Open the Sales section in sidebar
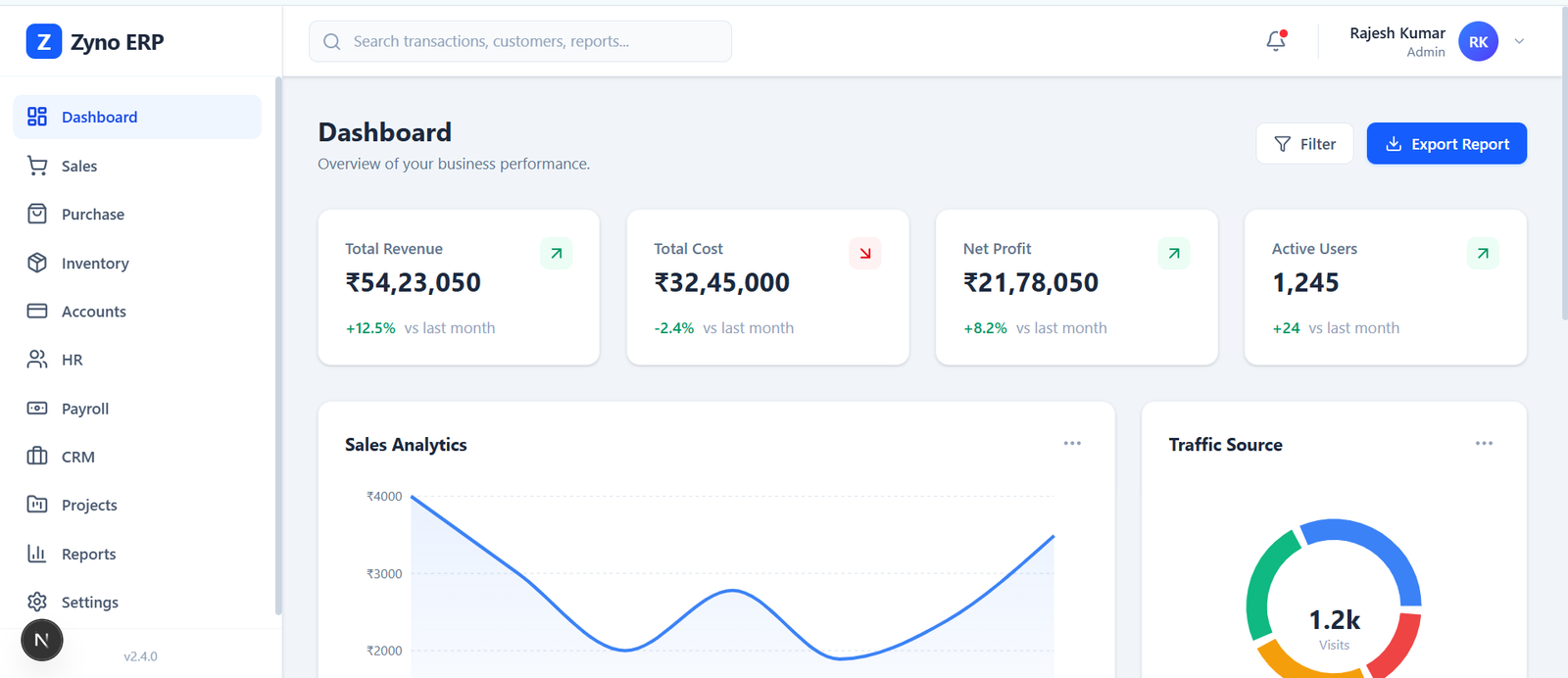The width and height of the screenshot is (1568, 678). [x=78, y=167]
